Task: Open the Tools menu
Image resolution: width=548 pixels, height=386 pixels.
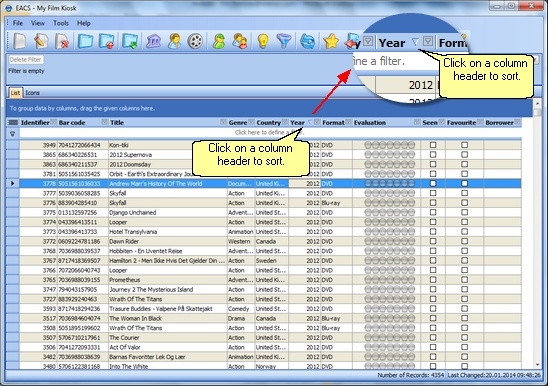Action: 61,23
